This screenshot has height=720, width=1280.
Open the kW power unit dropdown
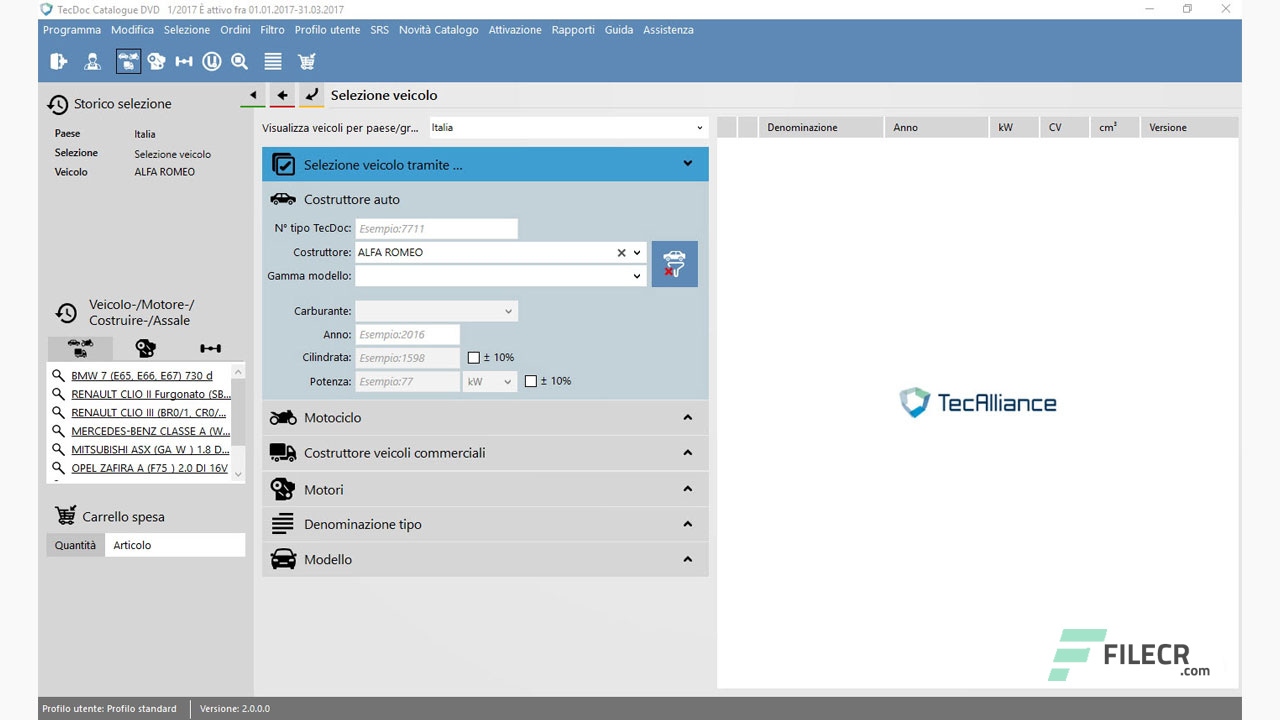(x=490, y=381)
